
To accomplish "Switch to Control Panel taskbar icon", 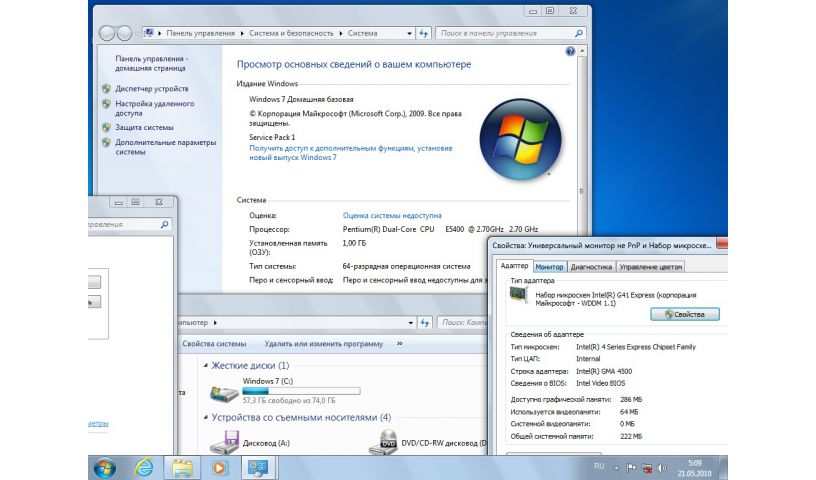I will coord(258,468).
